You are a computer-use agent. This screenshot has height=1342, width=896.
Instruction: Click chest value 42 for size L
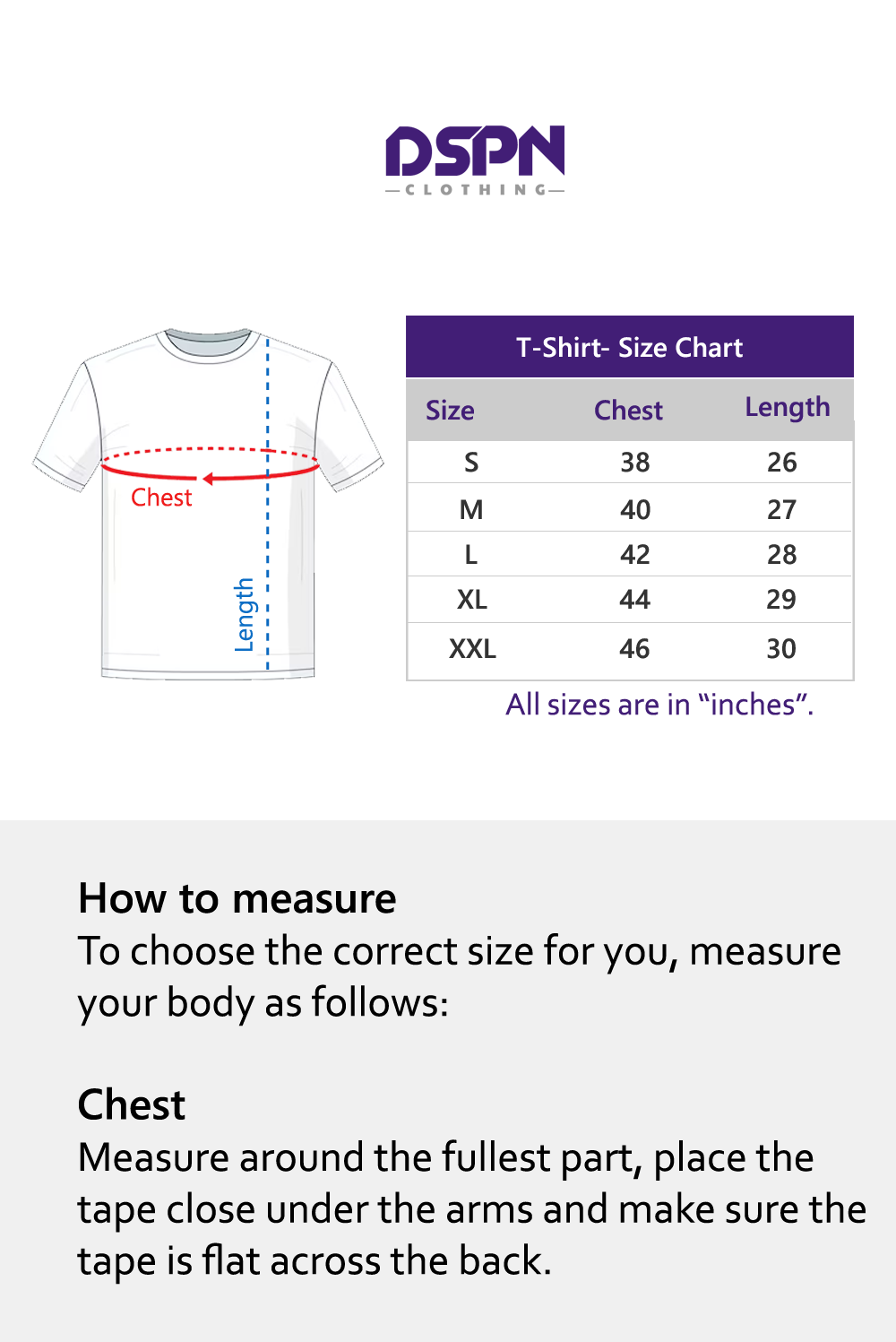[635, 555]
